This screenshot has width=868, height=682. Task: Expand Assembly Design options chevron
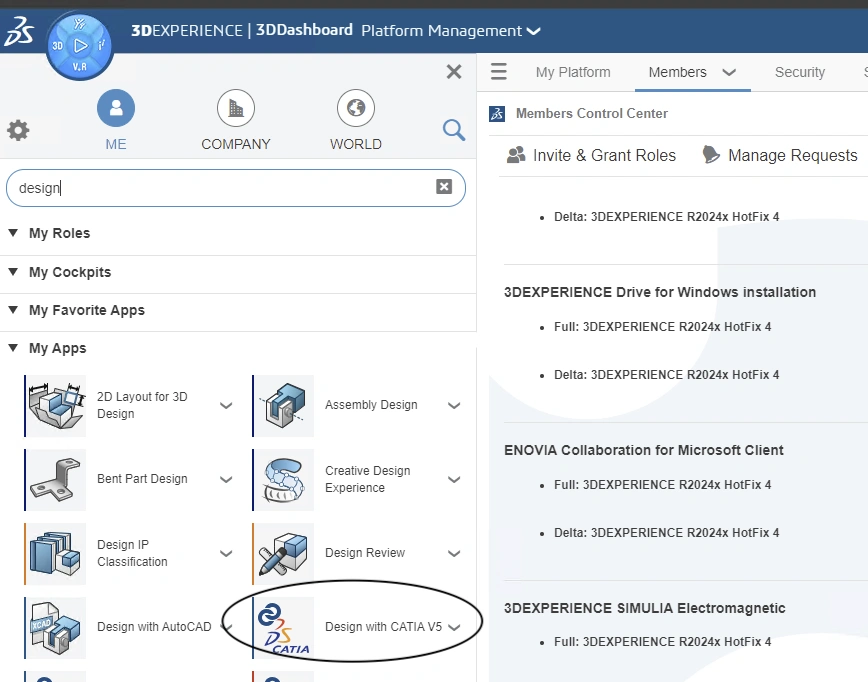[x=454, y=405]
